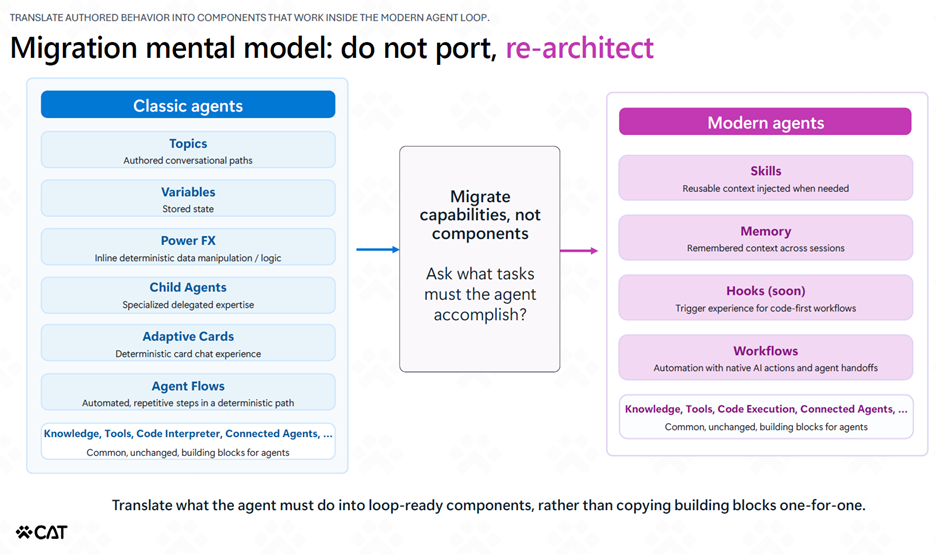Click the Workflows card
936x554 pixels.
pos(765,358)
